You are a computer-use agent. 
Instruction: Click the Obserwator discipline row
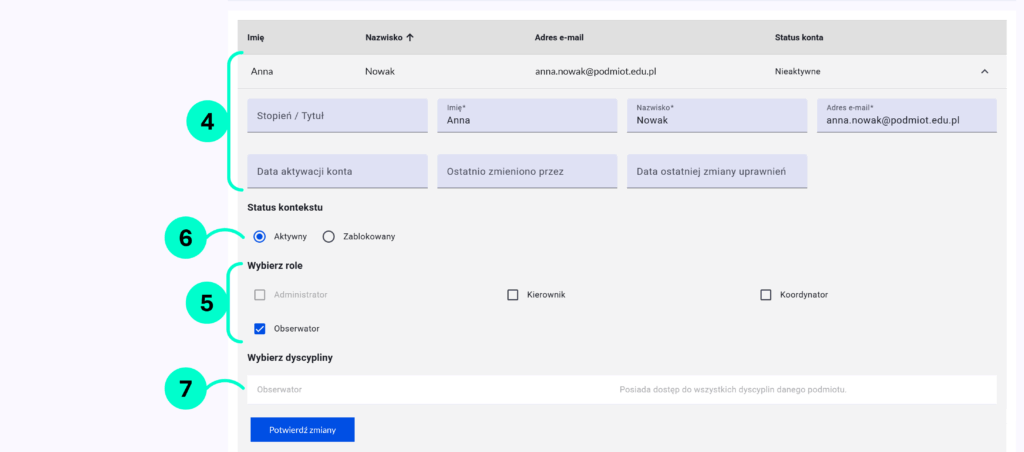(x=621, y=389)
